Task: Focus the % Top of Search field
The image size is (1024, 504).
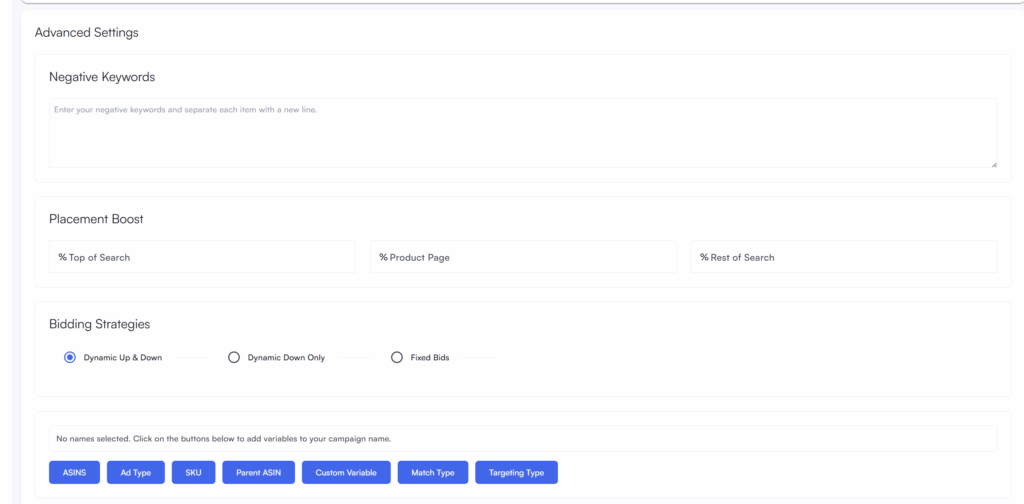Action: [x=202, y=257]
